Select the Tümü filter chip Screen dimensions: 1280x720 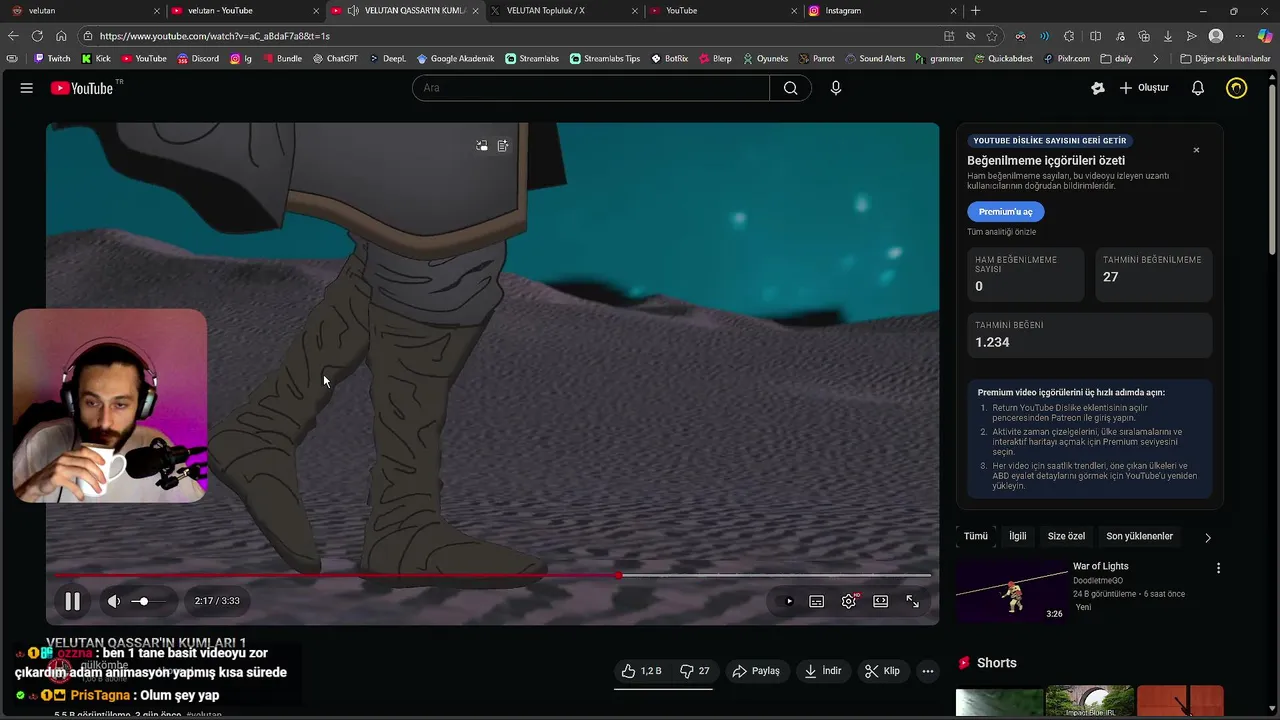pos(975,536)
